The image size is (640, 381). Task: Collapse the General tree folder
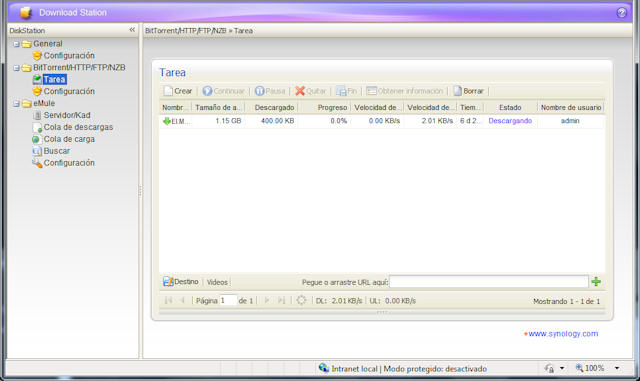tap(16, 44)
